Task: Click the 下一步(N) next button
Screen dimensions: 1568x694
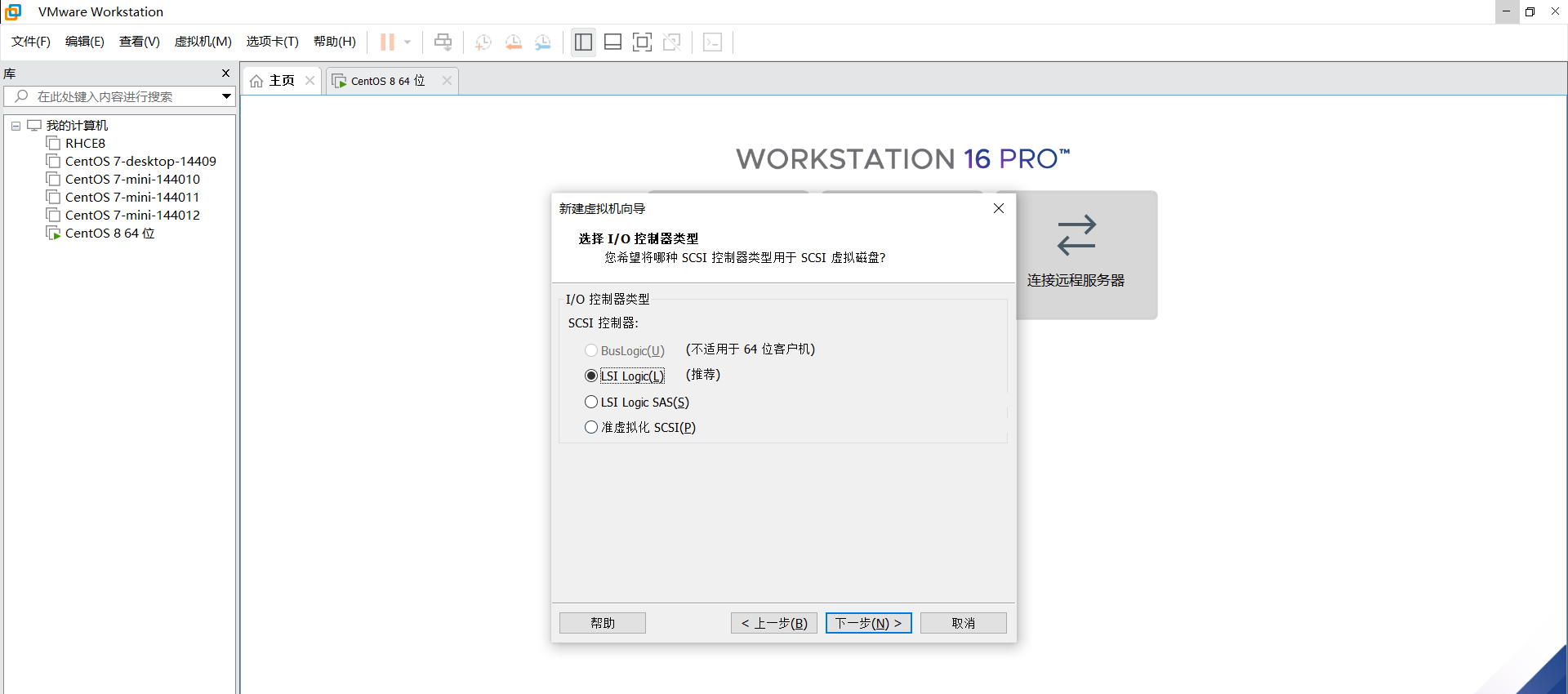Action: (869, 623)
